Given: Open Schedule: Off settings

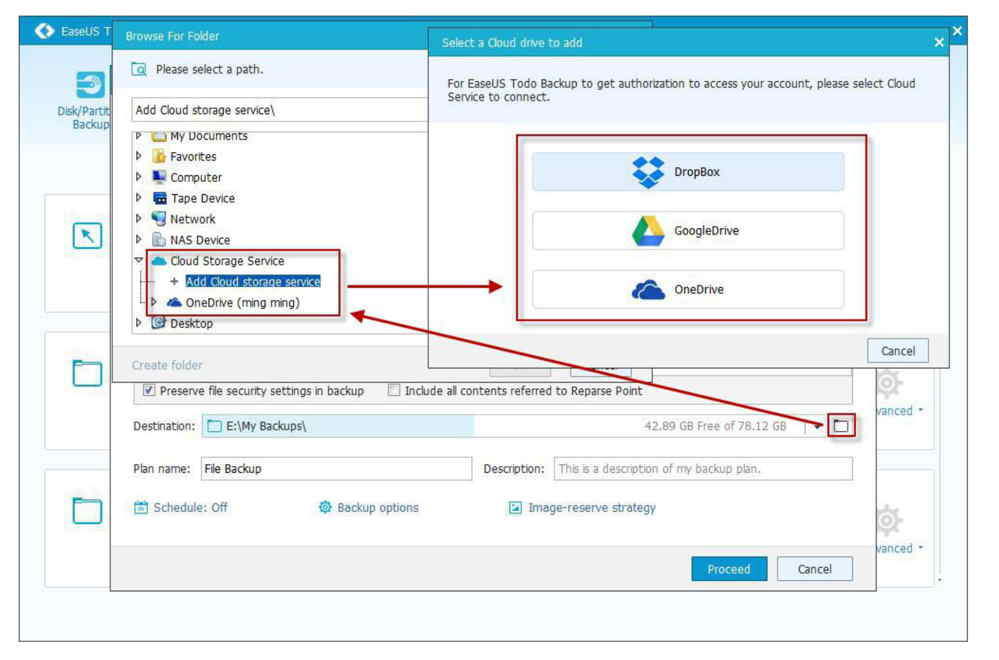Looking at the screenshot, I should (190, 508).
